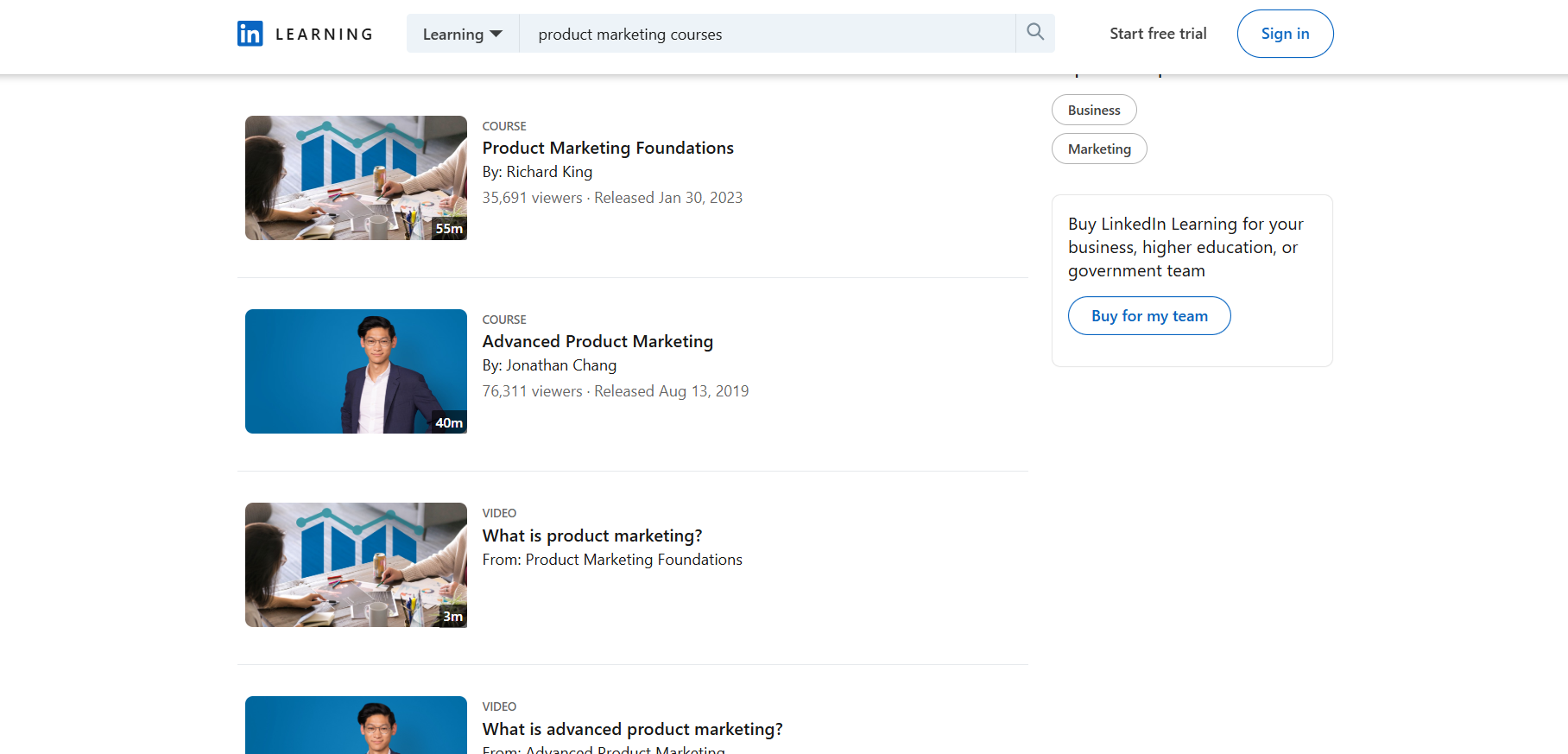Image resolution: width=1568 pixels, height=754 pixels.
Task: Click the 3m What is product marketing thumbnail
Action: (356, 565)
